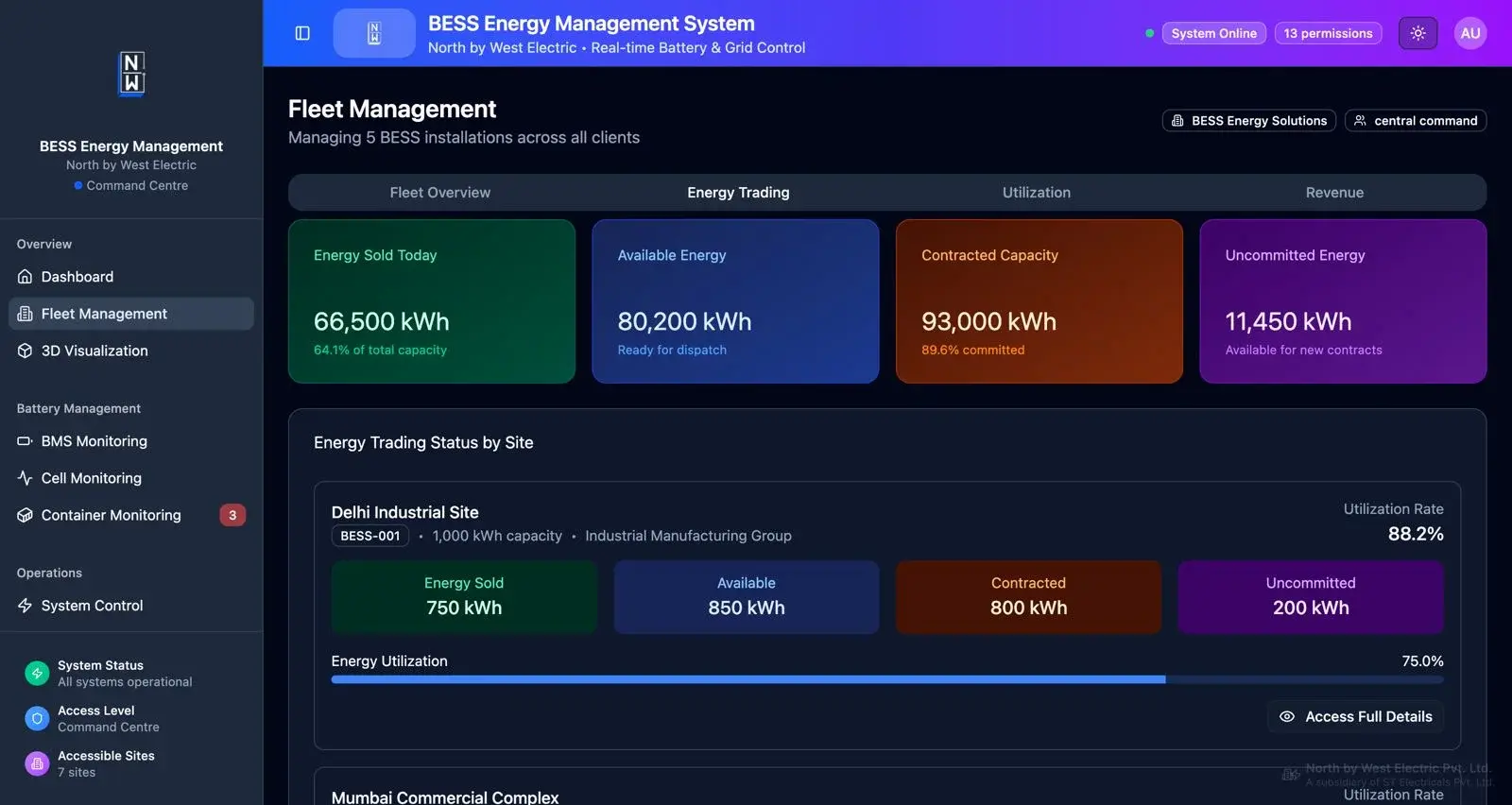This screenshot has width=1512, height=805.
Task: Click the Available Energy summary card
Action: (735, 301)
